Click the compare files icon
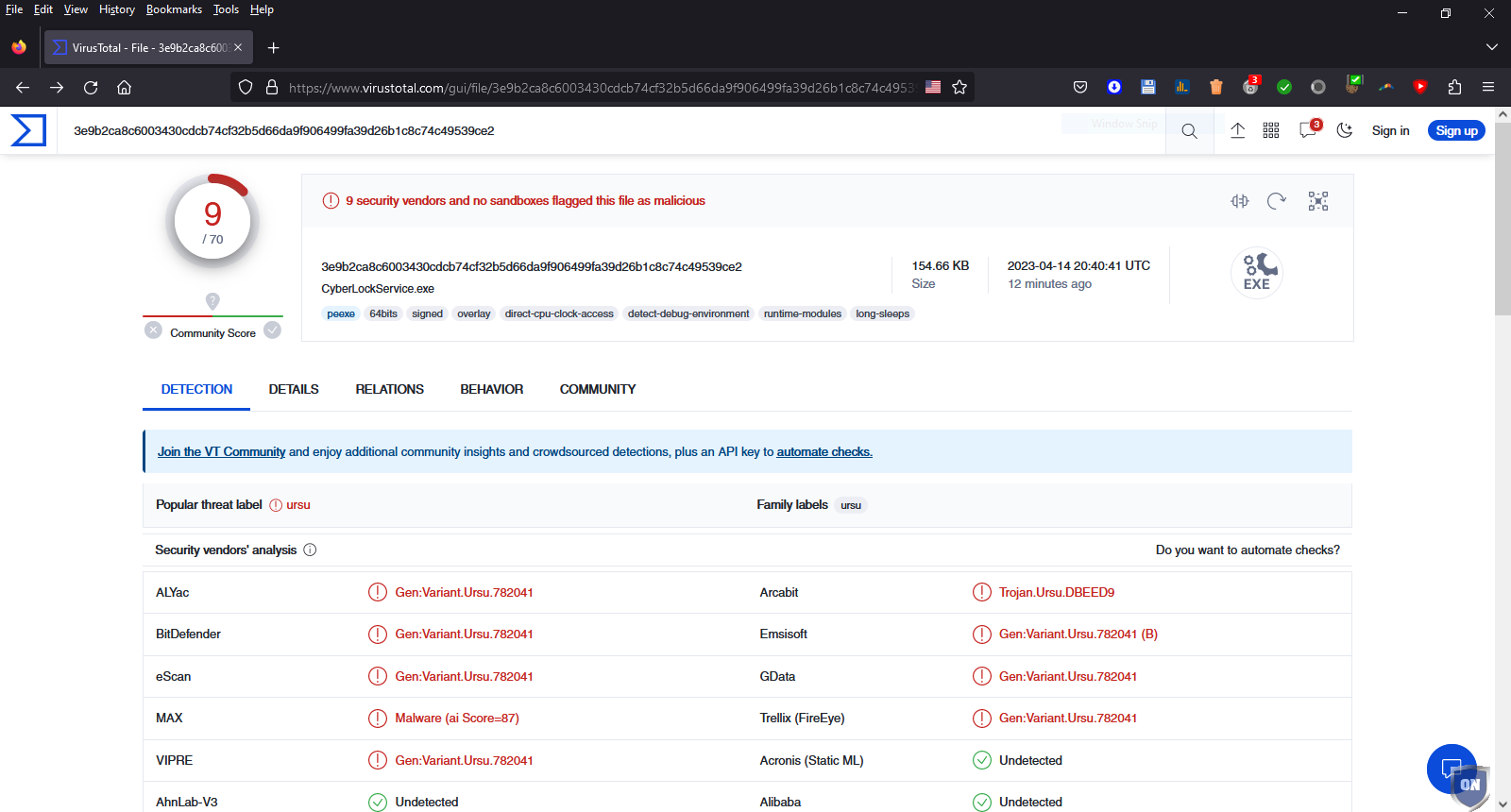 [1240, 201]
